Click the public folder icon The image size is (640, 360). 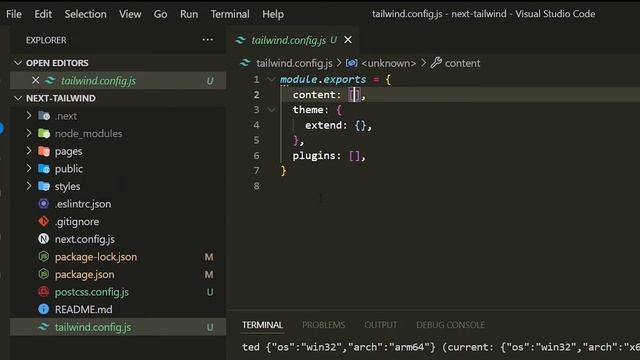pos(44,169)
